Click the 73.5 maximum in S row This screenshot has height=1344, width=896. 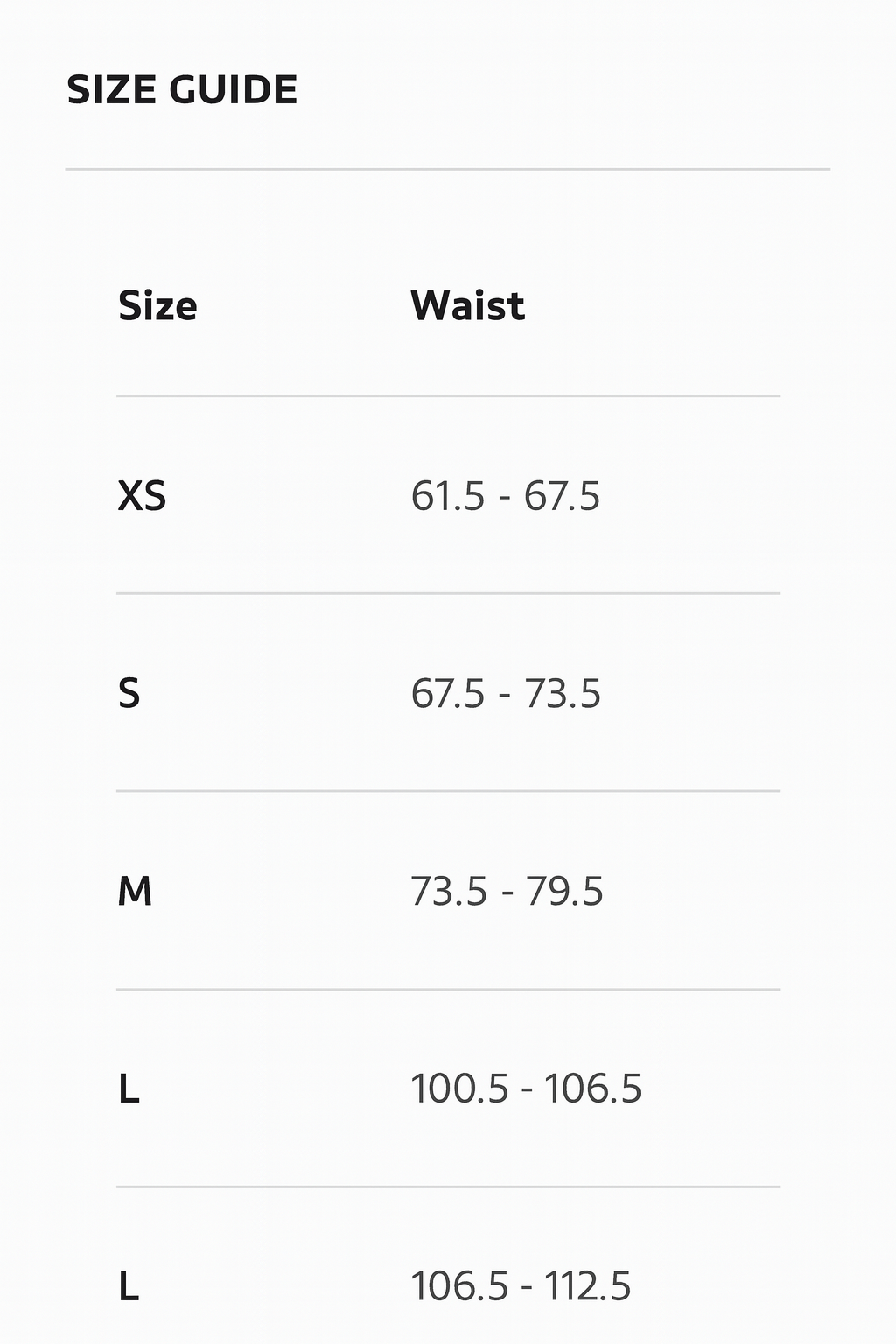pyautogui.click(x=563, y=694)
